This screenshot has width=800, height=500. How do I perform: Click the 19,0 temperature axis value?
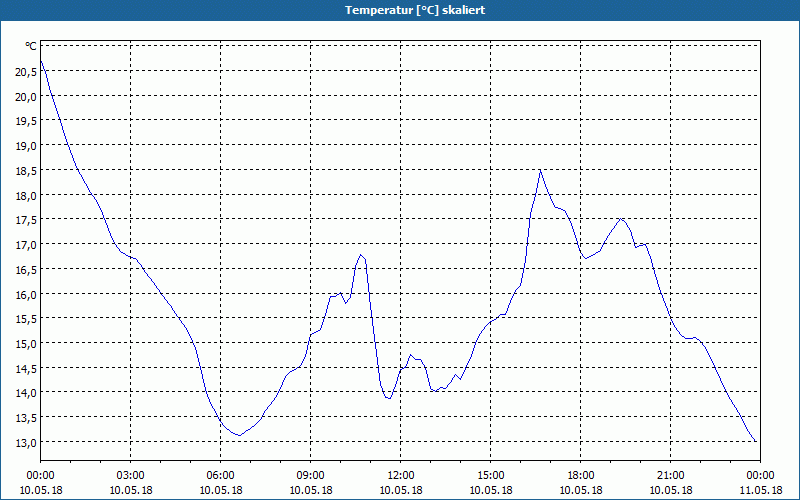click(26, 146)
